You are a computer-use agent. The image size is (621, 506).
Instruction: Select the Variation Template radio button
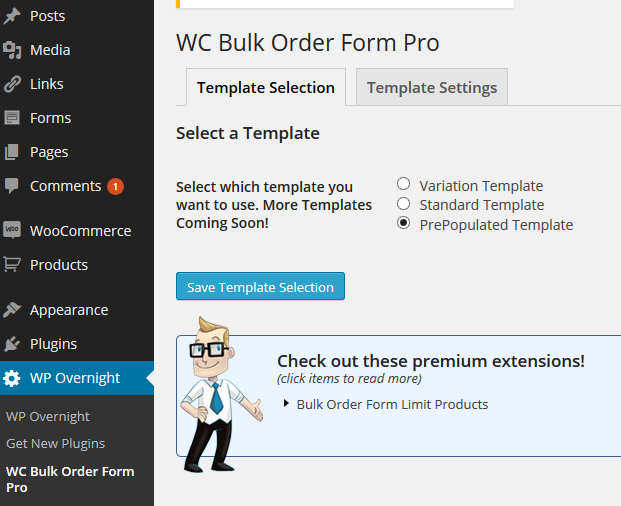403,184
